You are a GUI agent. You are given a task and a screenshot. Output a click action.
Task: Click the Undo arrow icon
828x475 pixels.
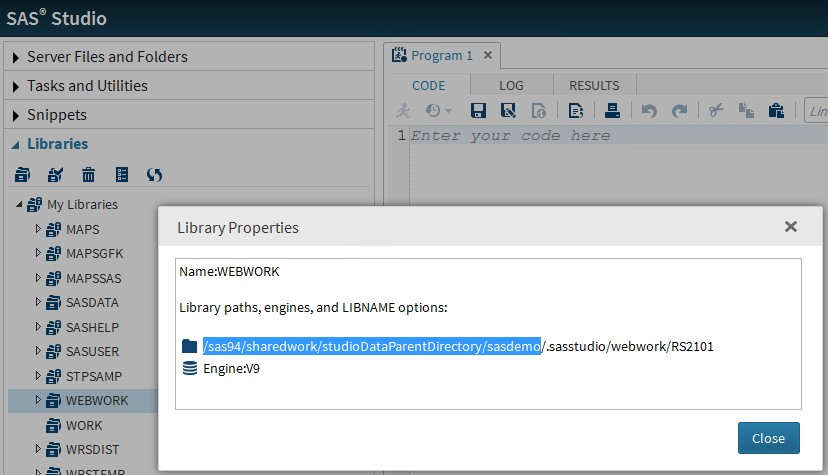click(x=648, y=111)
